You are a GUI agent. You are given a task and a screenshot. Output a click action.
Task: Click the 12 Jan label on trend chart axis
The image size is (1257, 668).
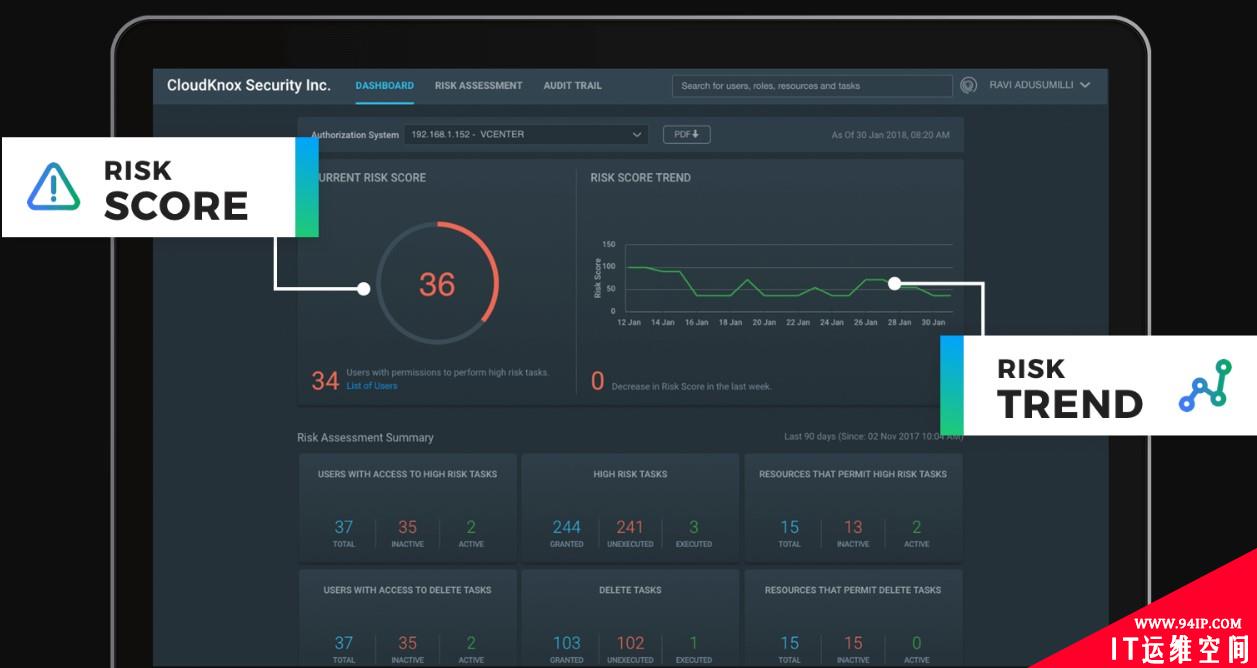tap(628, 322)
